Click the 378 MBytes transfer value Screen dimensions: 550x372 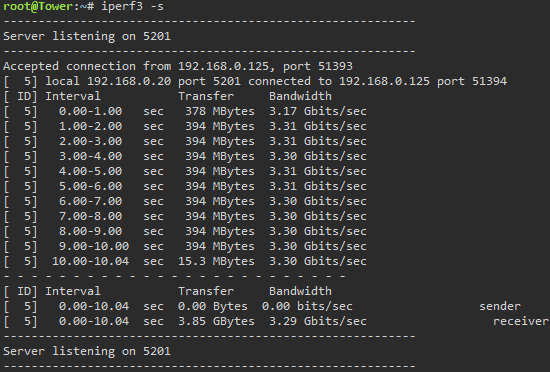tap(220, 111)
